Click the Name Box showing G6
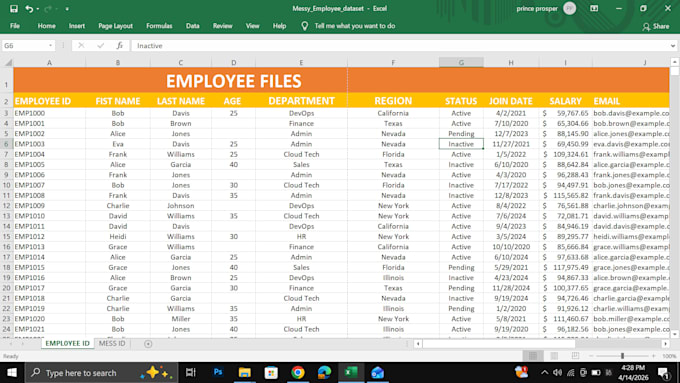The width and height of the screenshot is (680, 383). [x=24, y=46]
